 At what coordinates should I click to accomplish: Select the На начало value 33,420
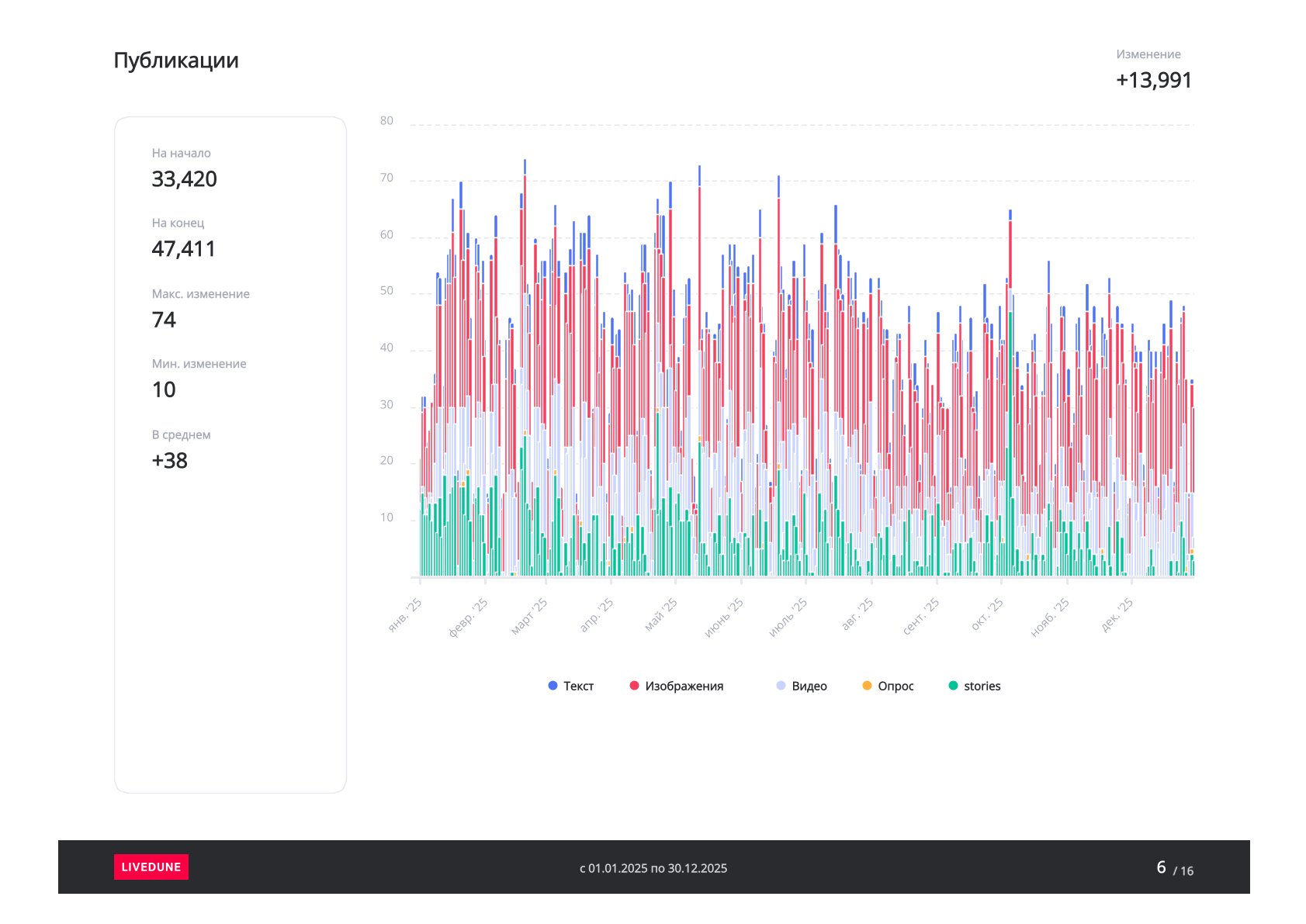(x=184, y=179)
